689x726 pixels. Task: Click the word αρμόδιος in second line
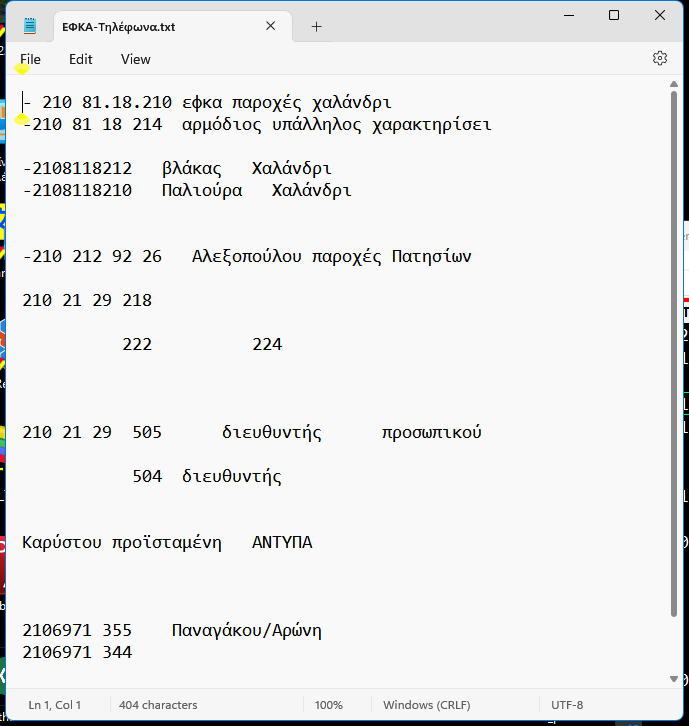click(x=221, y=125)
